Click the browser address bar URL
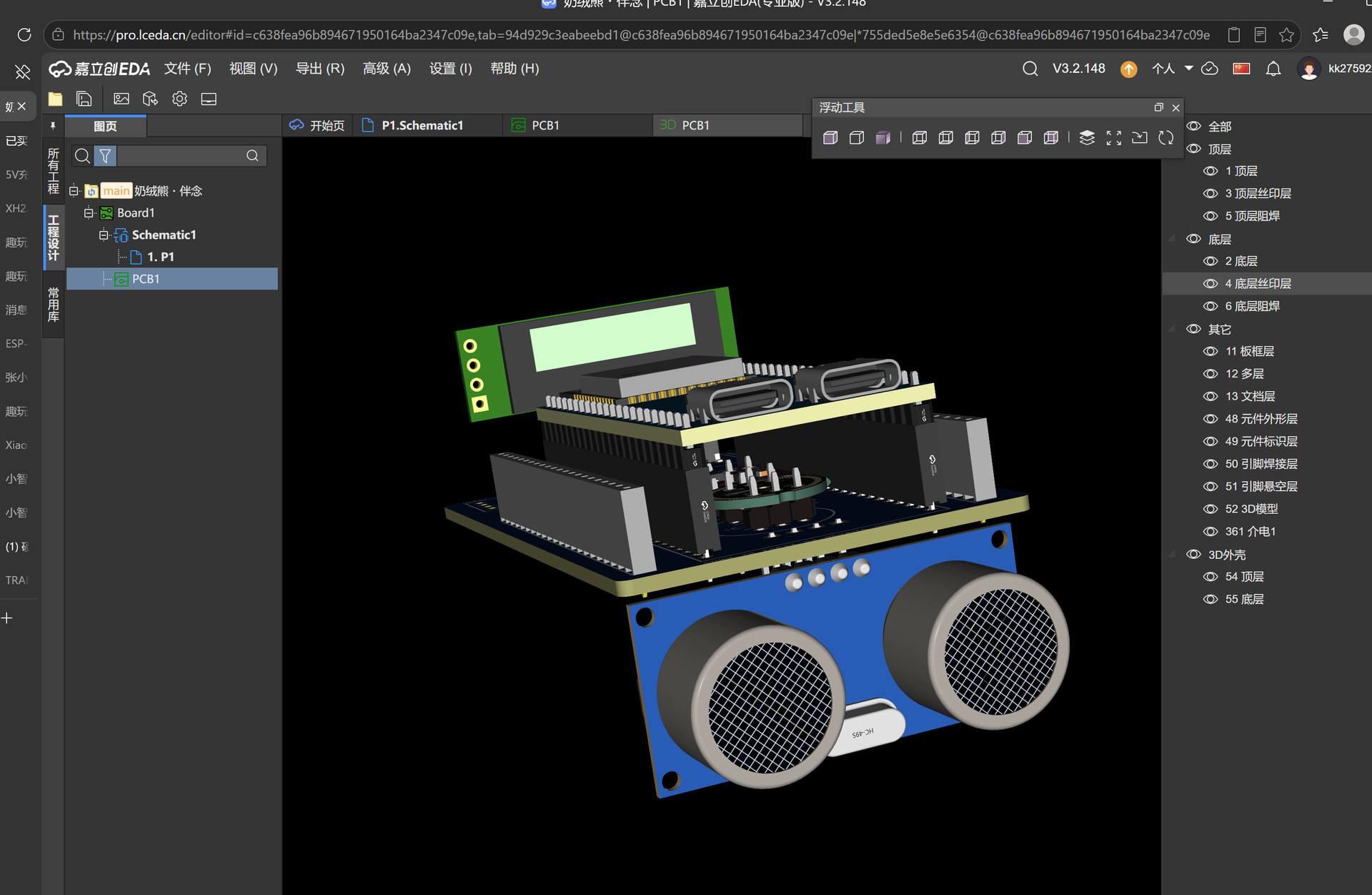Screen dimensions: 1372x895 point(641,34)
